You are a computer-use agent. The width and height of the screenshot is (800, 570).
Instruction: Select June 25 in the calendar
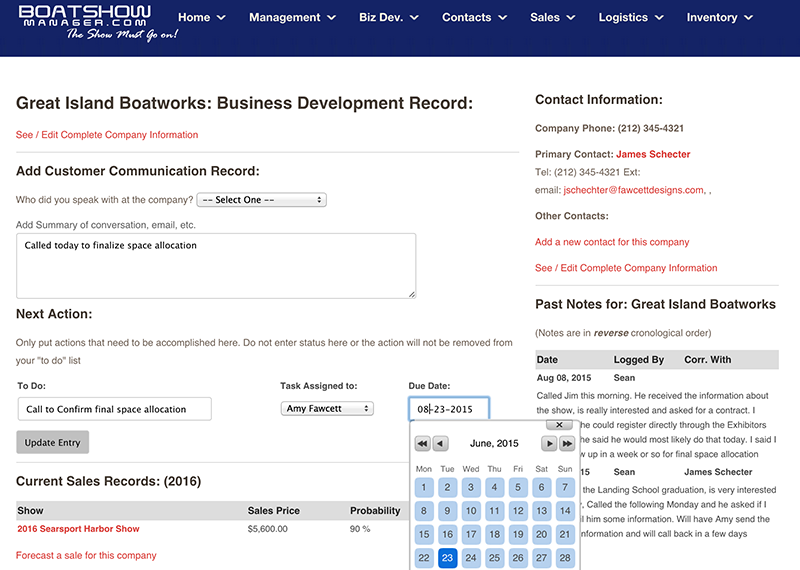click(494, 558)
